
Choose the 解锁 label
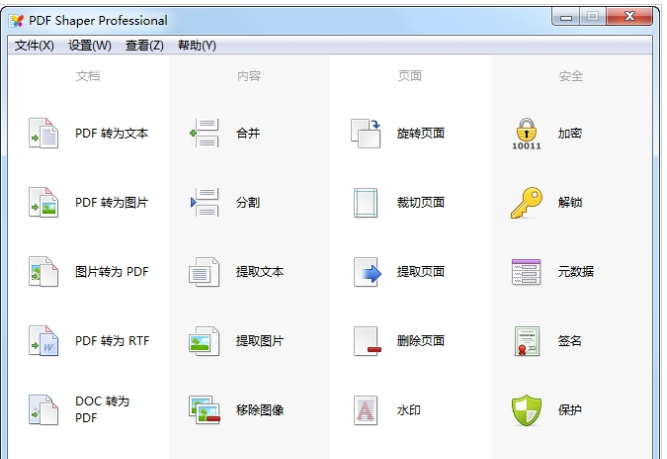click(x=570, y=202)
